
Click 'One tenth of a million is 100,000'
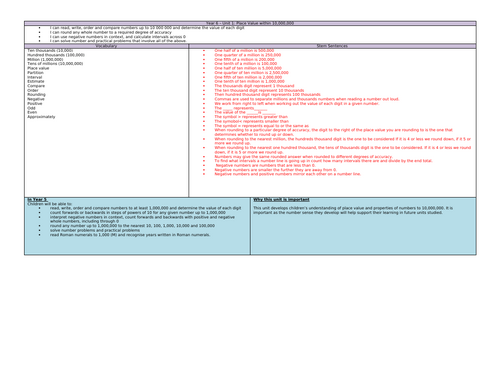(x=246, y=64)
